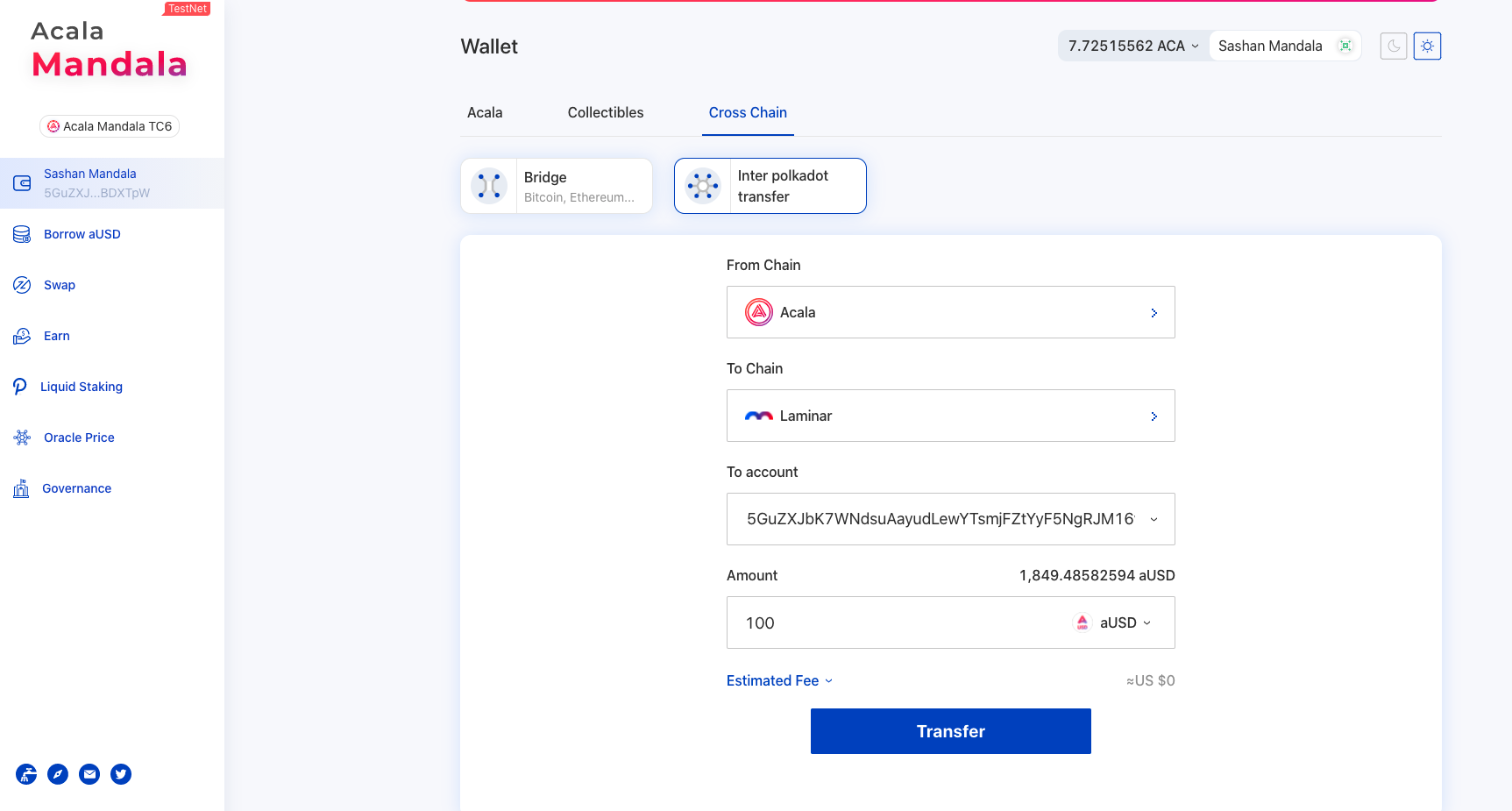Open the From Chain Acala selector
The image size is (1512, 811).
point(950,312)
